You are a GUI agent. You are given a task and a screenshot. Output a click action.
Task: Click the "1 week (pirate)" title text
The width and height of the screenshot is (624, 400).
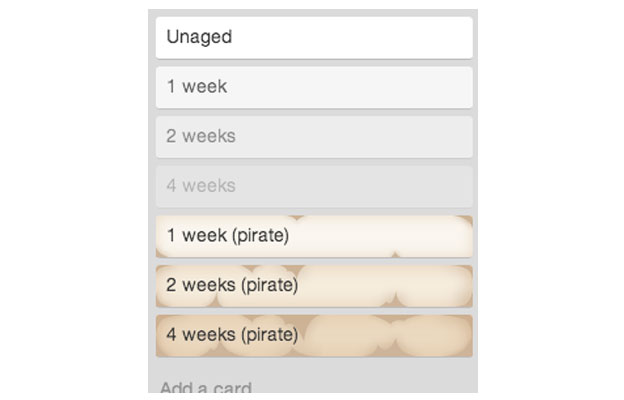(228, 236)
